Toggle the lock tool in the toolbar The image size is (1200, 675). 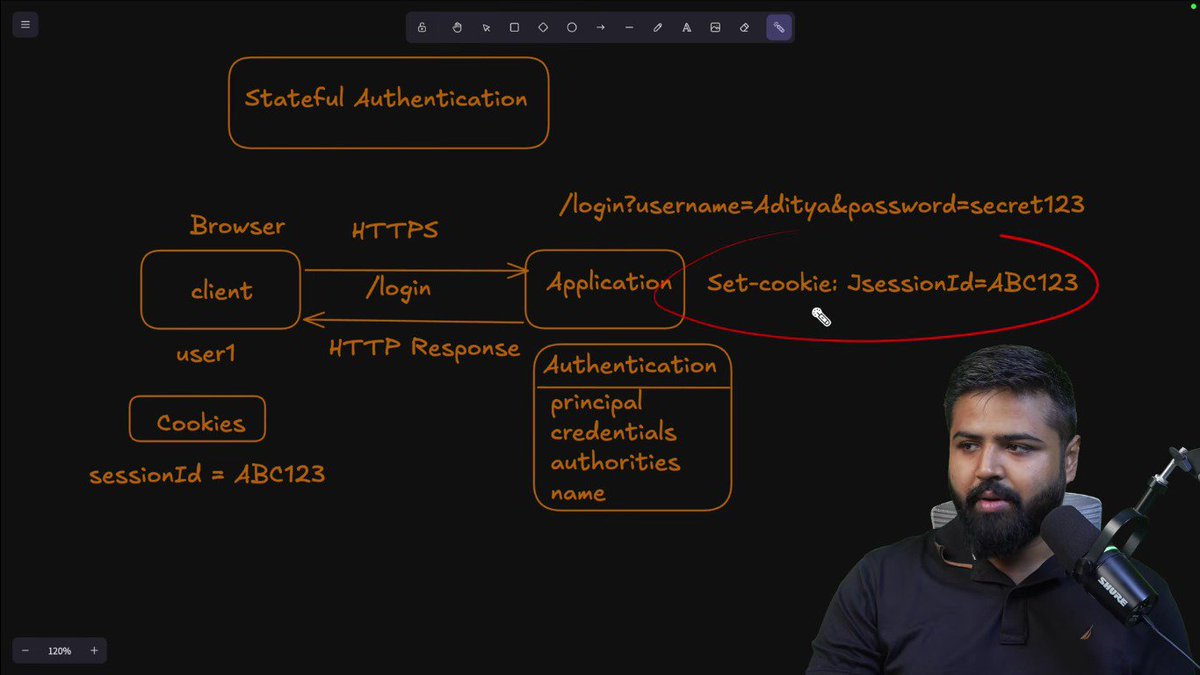pos(422,27)
